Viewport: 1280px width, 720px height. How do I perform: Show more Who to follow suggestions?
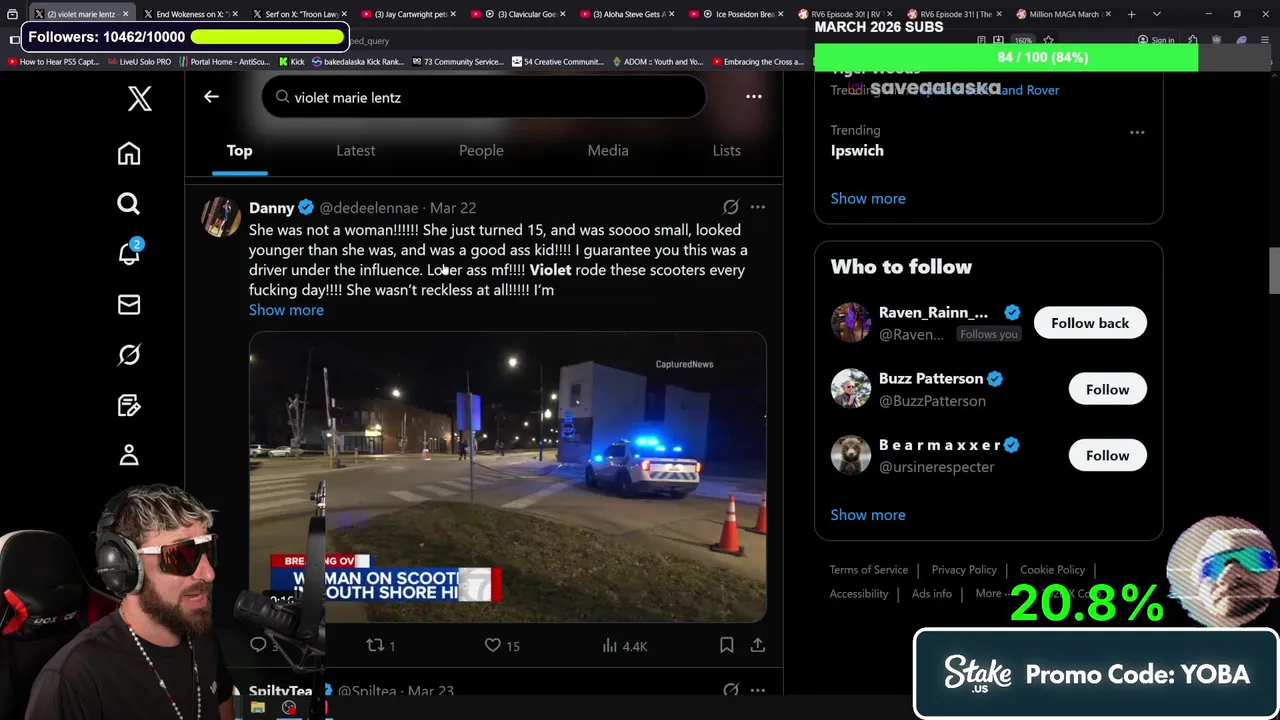868,515
